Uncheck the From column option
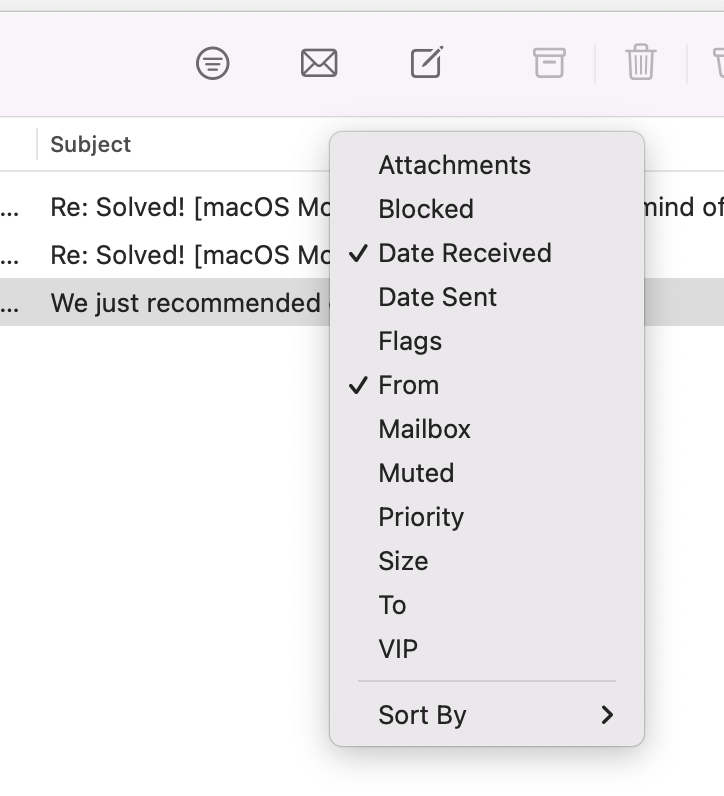724x796 pixels. tap(408, 385)
